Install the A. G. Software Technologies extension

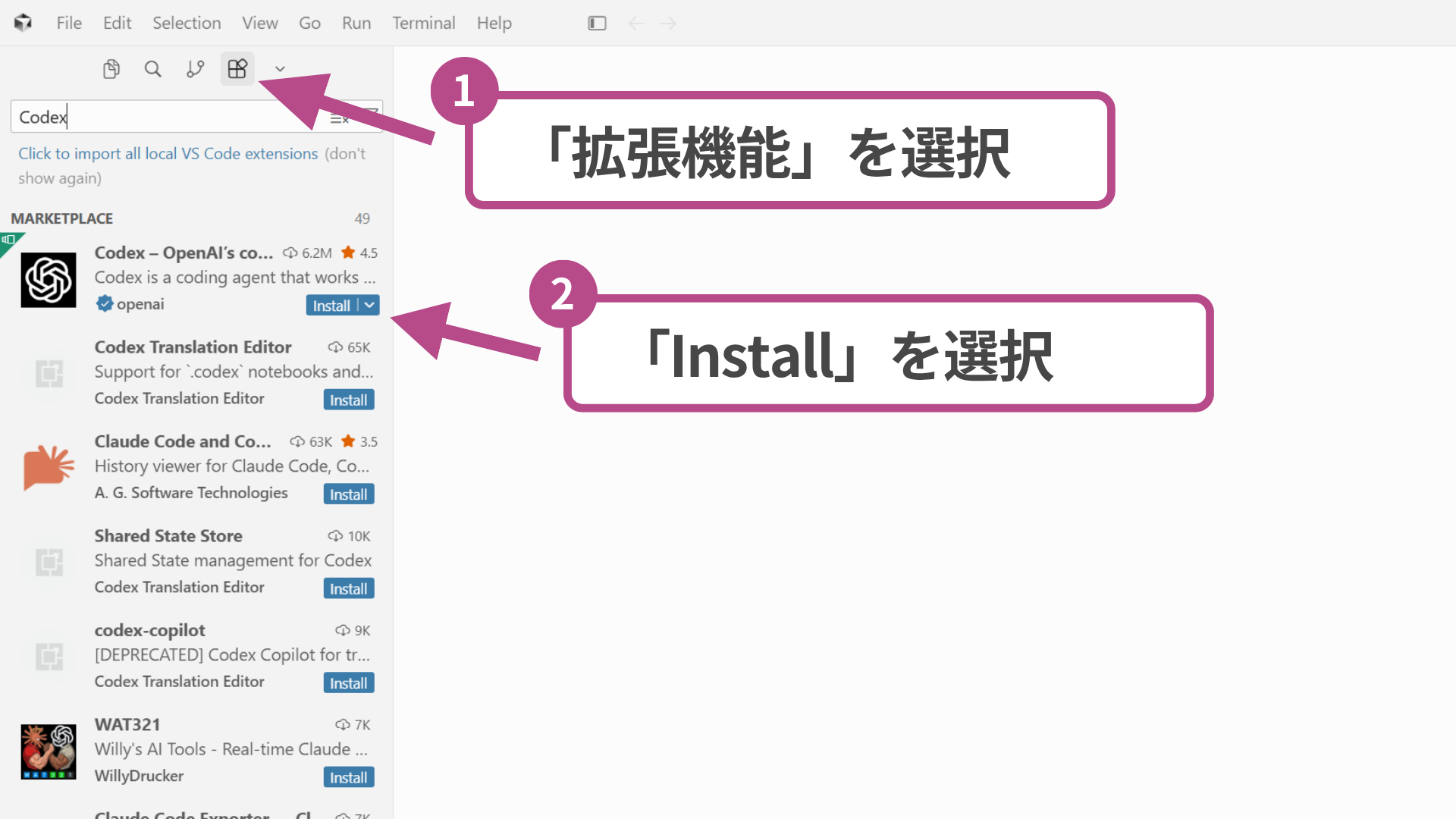point(349,494)
